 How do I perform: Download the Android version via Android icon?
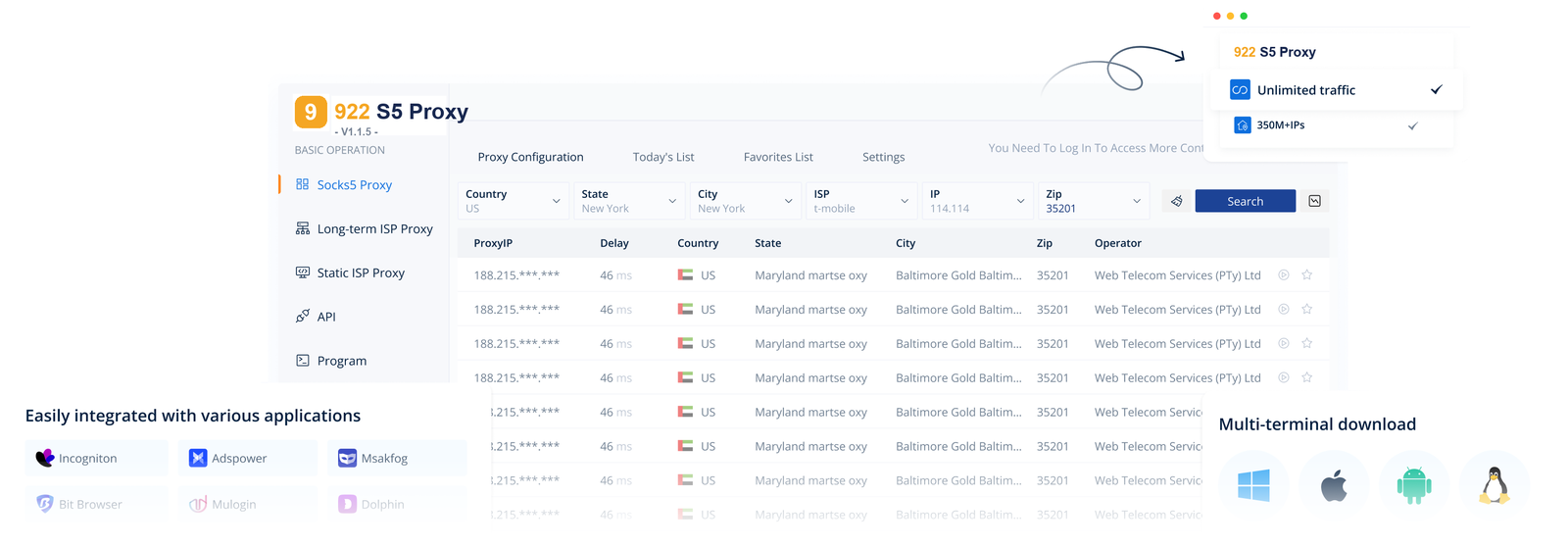1413,485
